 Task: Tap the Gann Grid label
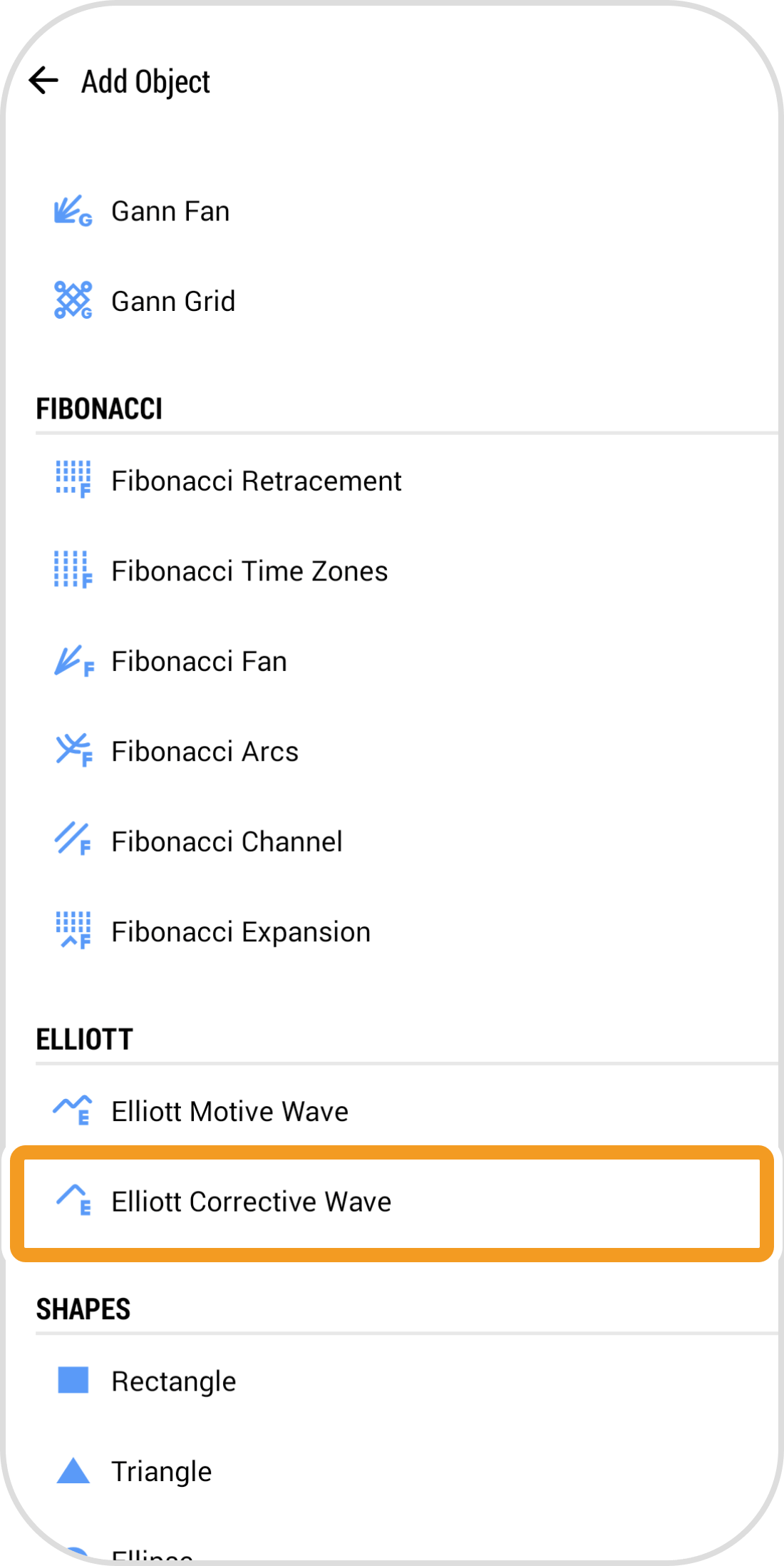pyautogui.click(x=173, y=302)
